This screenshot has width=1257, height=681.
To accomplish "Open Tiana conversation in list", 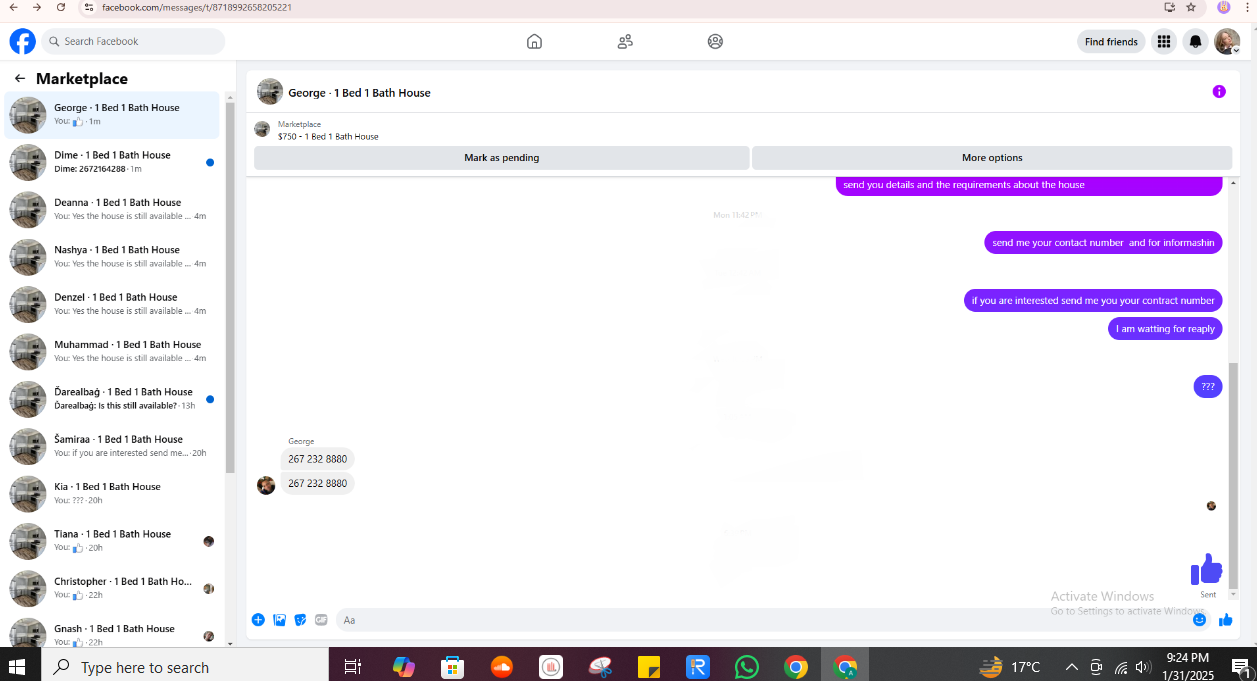I will coord(112,541).
